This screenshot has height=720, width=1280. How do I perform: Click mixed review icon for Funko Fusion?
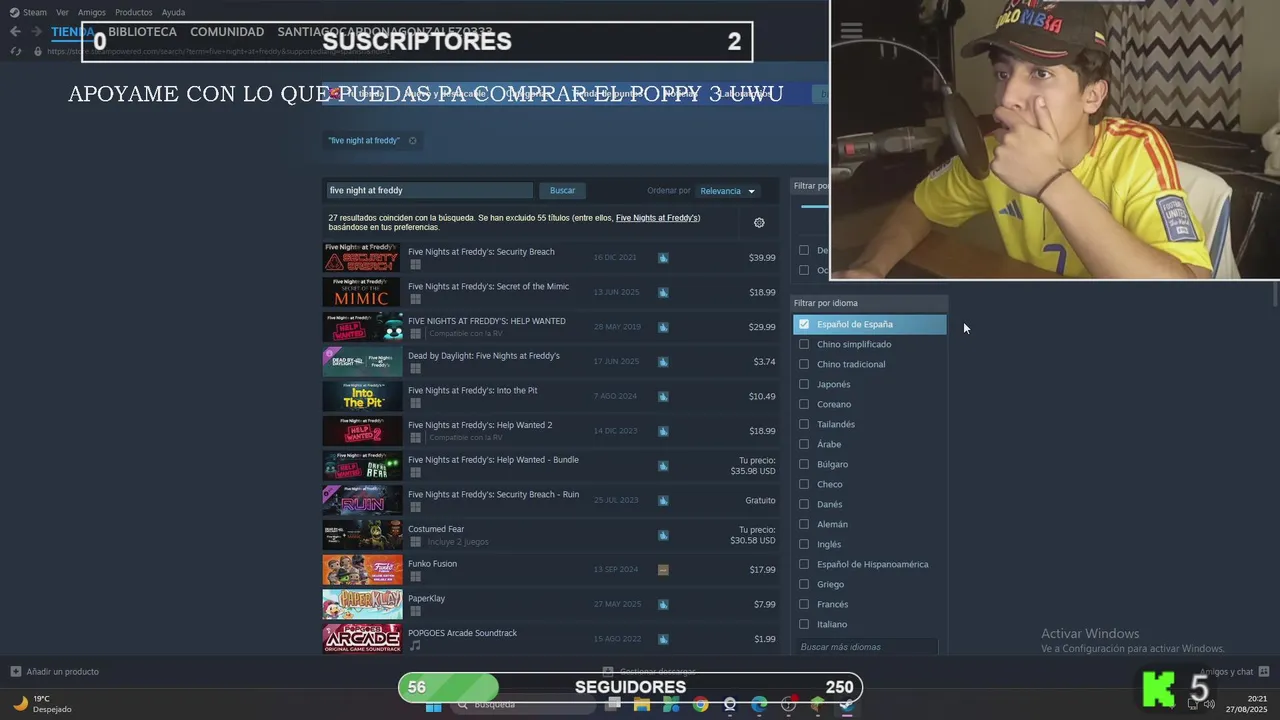(663, 570)
